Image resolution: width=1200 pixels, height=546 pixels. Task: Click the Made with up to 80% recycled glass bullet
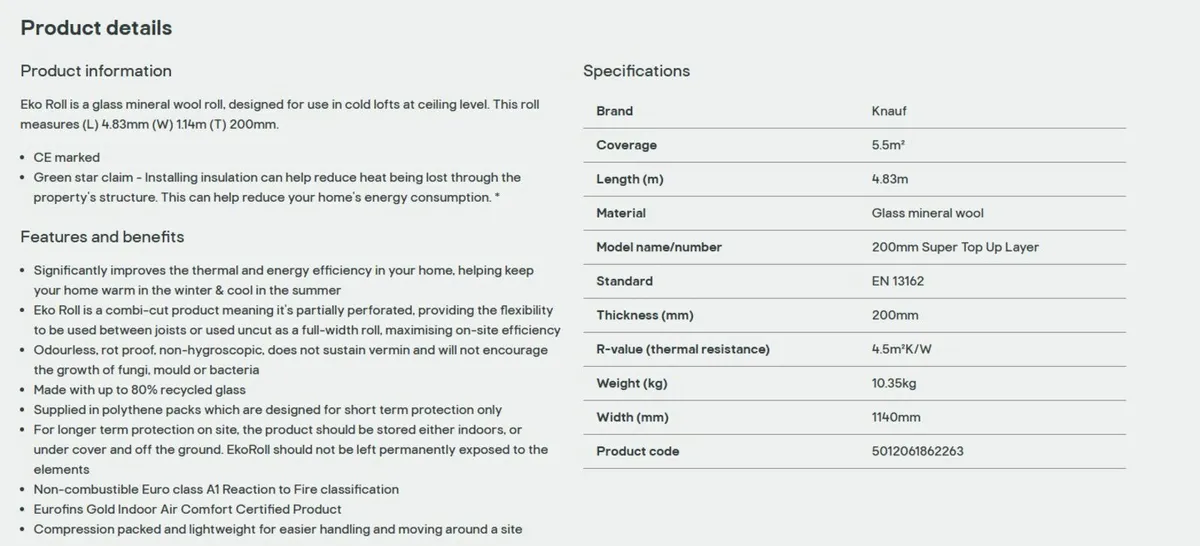(139, 389)
